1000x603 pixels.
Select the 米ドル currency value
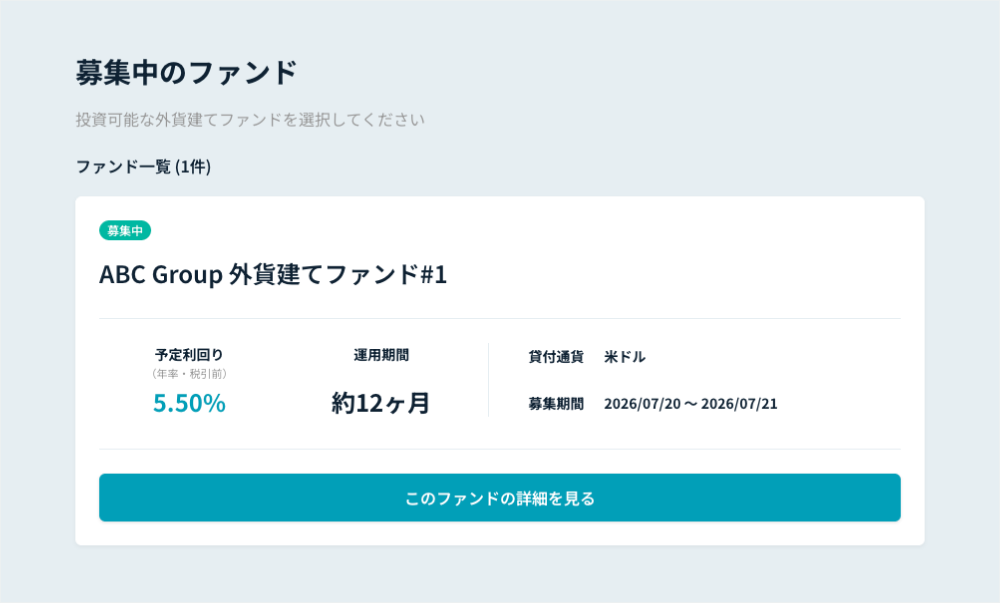[x=625, y=356]
